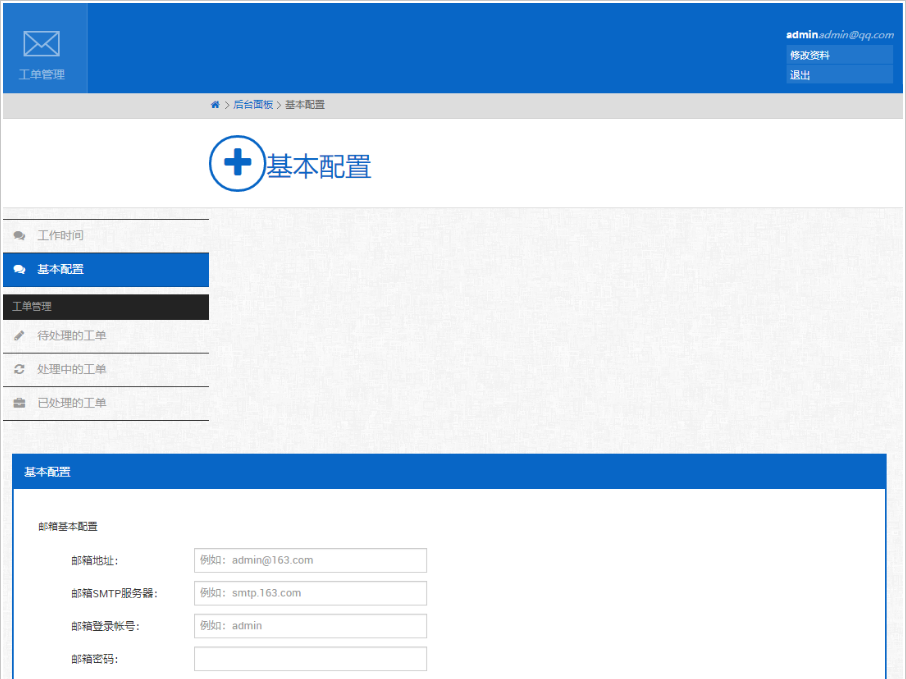Click chat bubble icon beside sidebar 基本配置

(x=19, y=269)
